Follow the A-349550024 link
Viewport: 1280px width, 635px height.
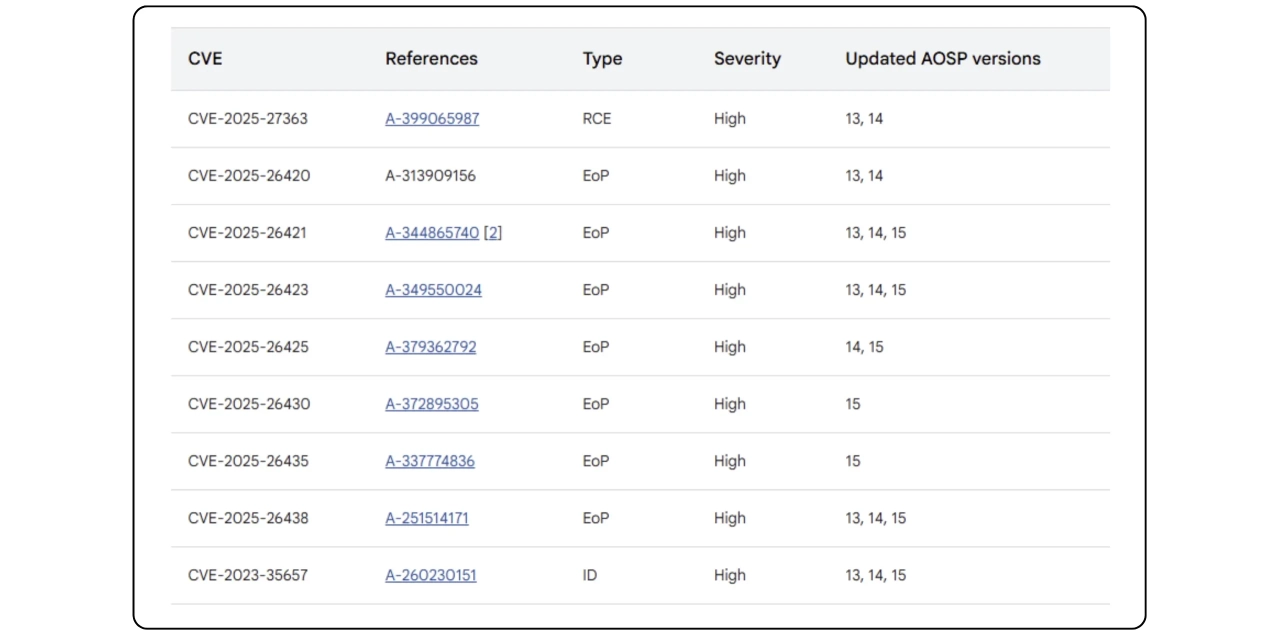(433, 290)
